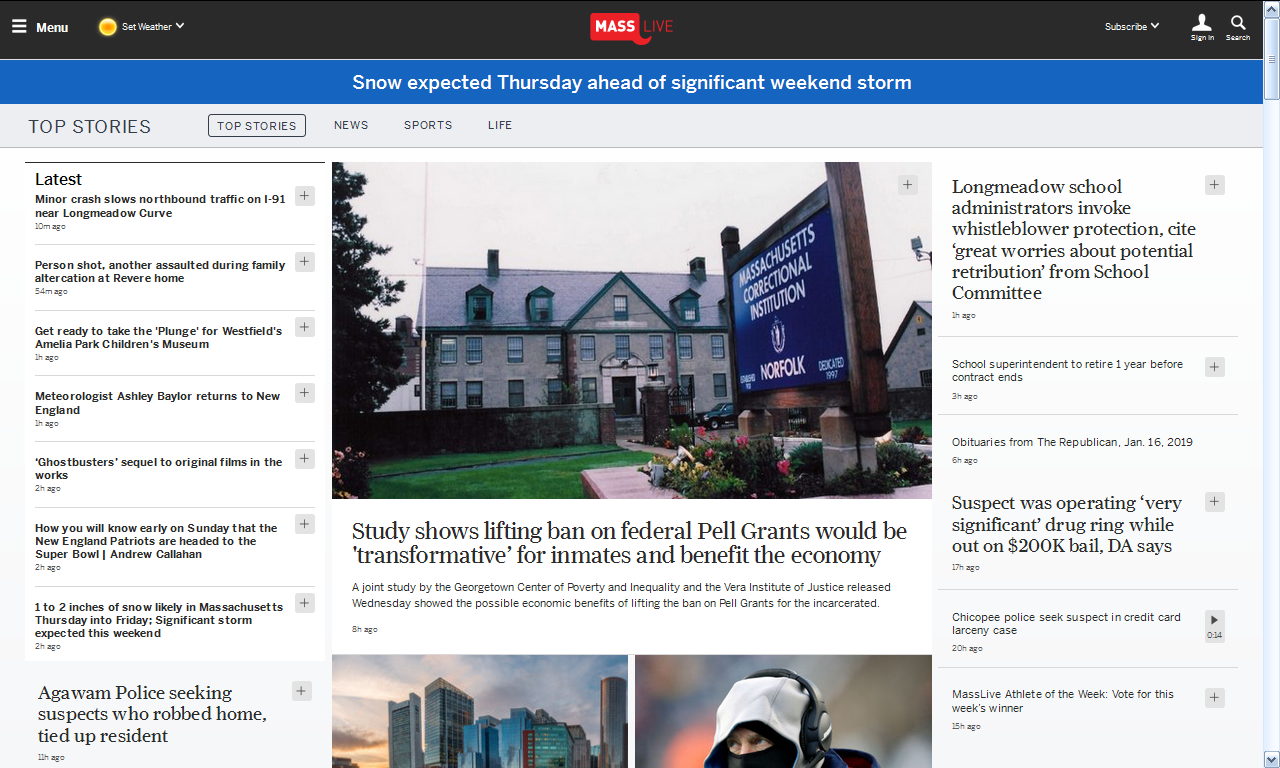1280x768 pixels.
Task: Open Set Weather dropdown
Action: click(153, 27)
